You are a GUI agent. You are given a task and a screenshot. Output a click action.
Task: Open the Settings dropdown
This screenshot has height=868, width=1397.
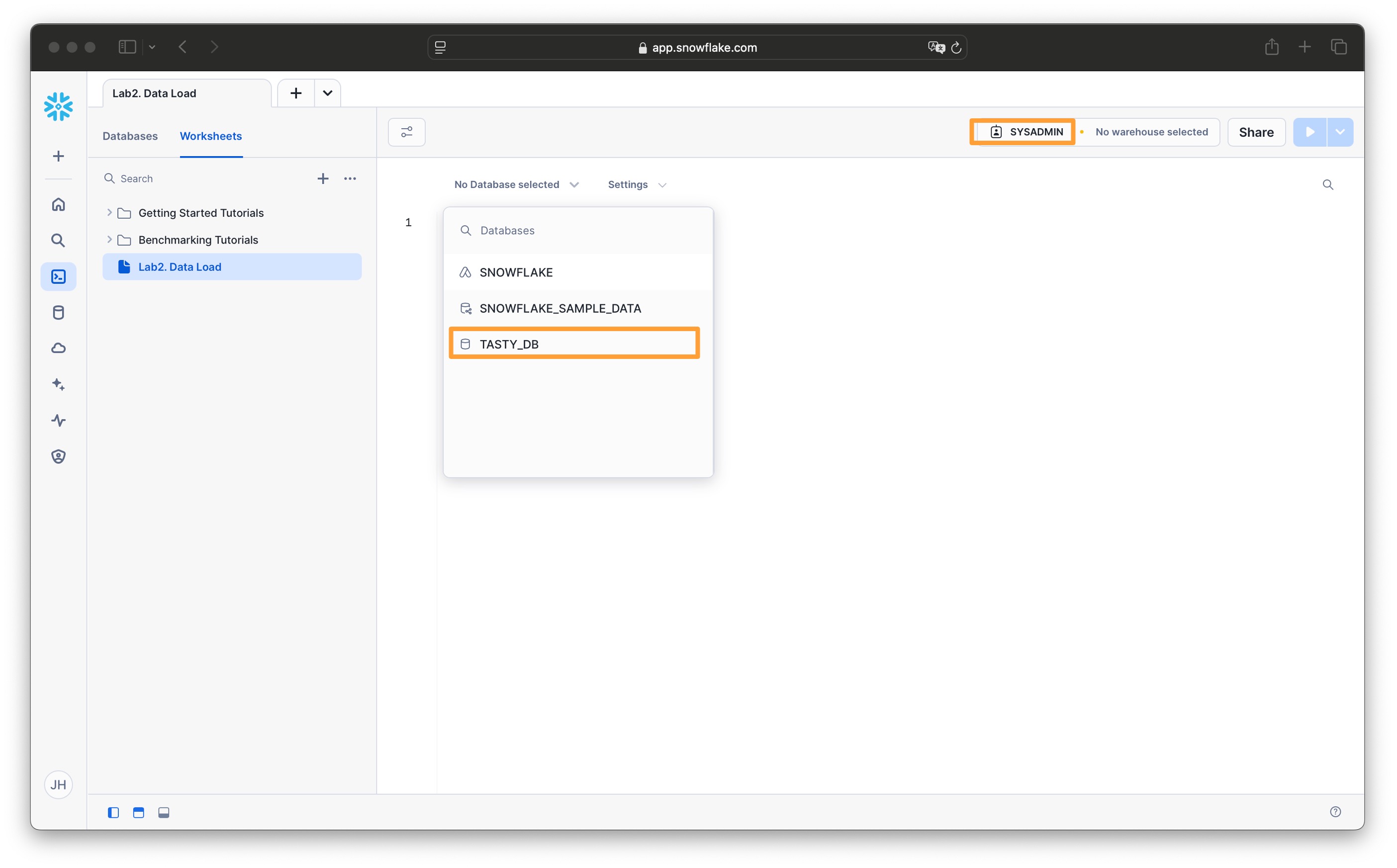(636, 184)
